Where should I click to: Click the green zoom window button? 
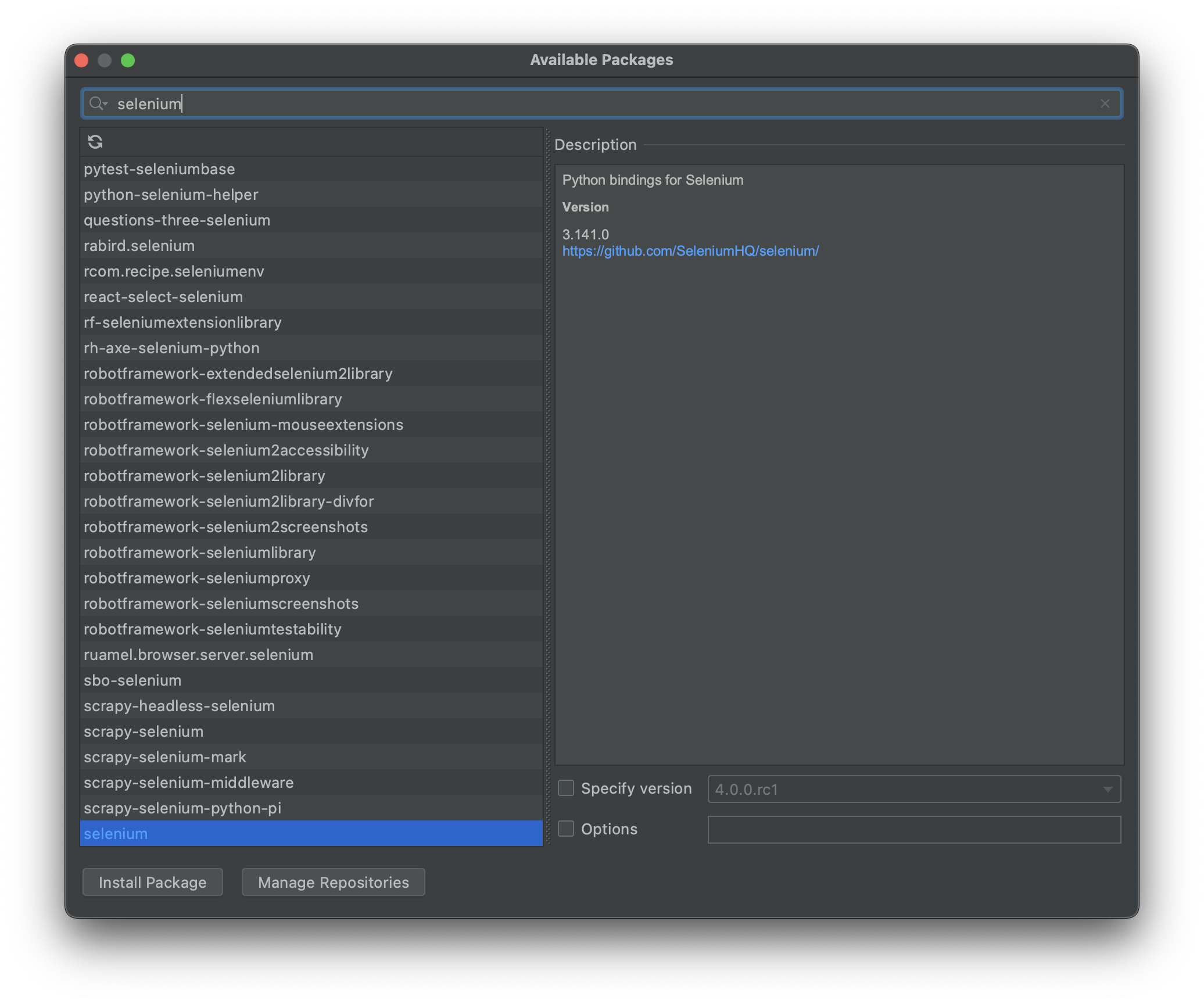pos(128,60)
